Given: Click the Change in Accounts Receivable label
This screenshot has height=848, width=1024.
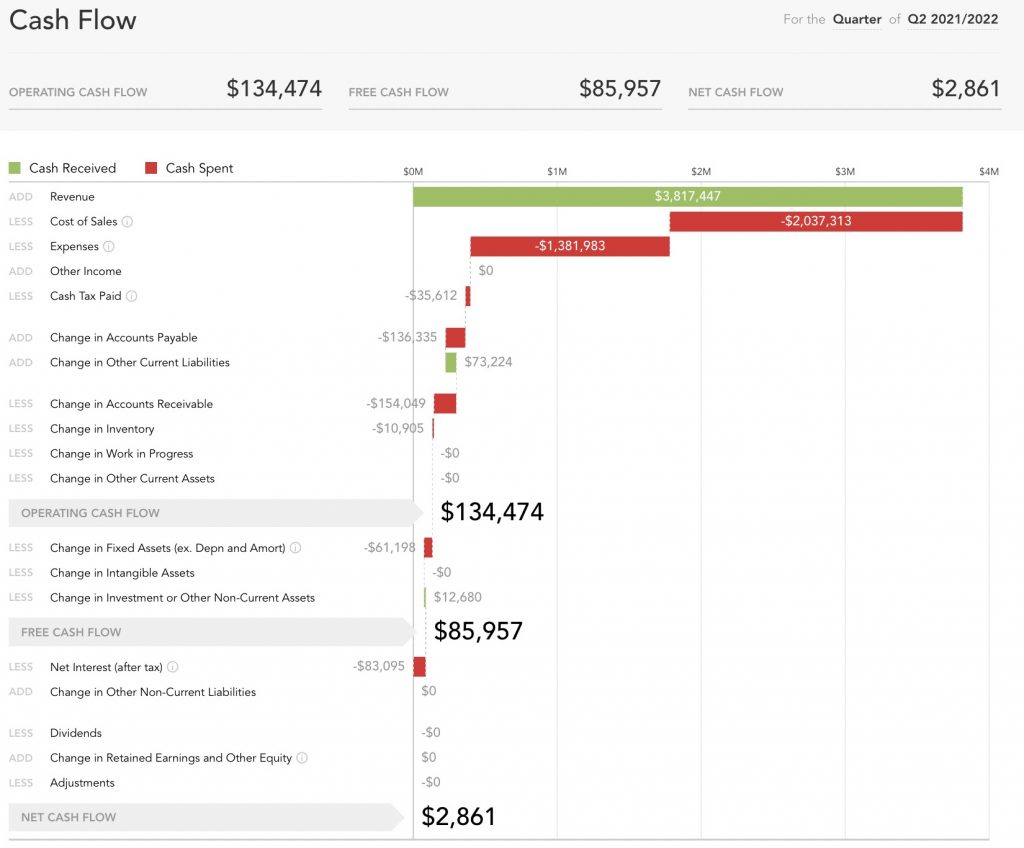Looking at the screenshot, I should click(131, 404).
